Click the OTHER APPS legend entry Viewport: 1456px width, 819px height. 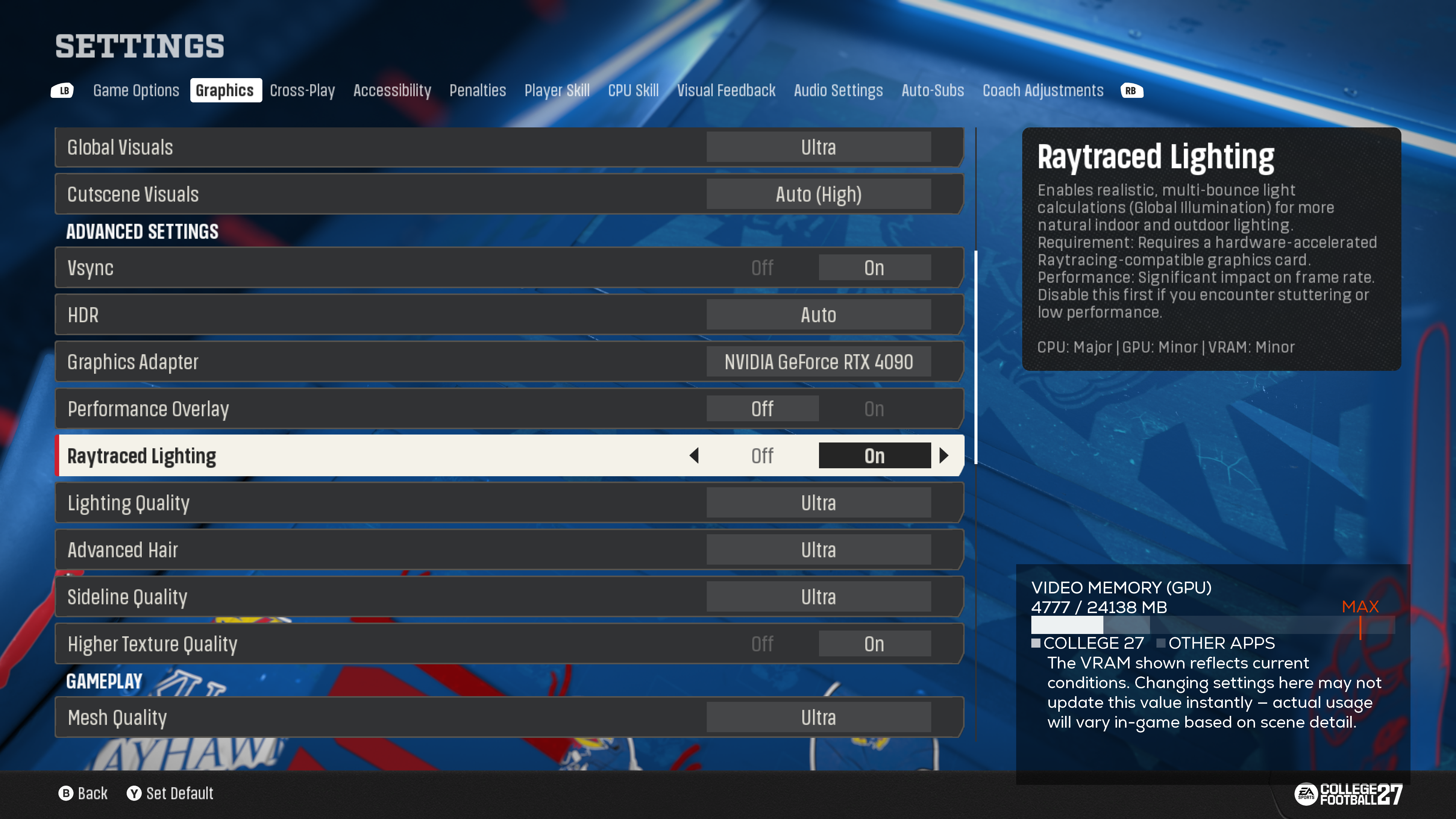point(1216,643)
